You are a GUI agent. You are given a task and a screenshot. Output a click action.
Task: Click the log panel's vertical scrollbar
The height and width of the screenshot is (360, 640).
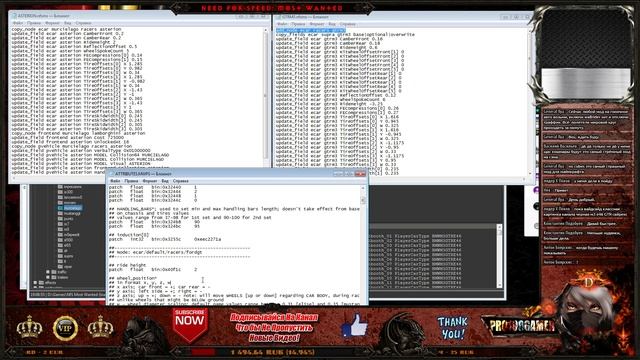point(499,256)
